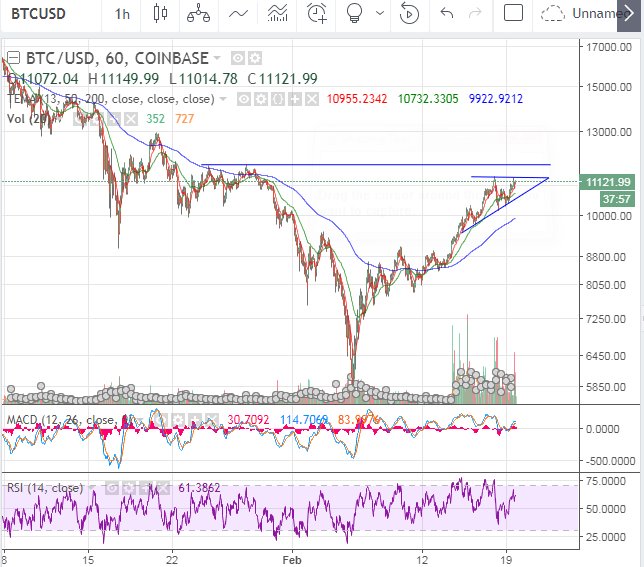The width and height of the screenshot is (644, 567).
Task: Click the lightbulb ideas icon
Action: pos(354,14)
